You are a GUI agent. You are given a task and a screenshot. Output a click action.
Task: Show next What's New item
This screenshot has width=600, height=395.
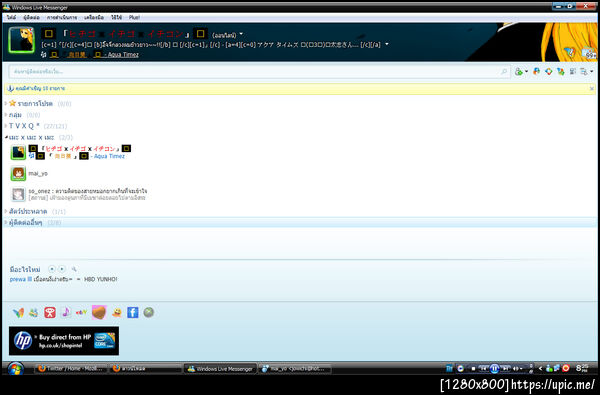pyautogui.click(x=62, y=269)
